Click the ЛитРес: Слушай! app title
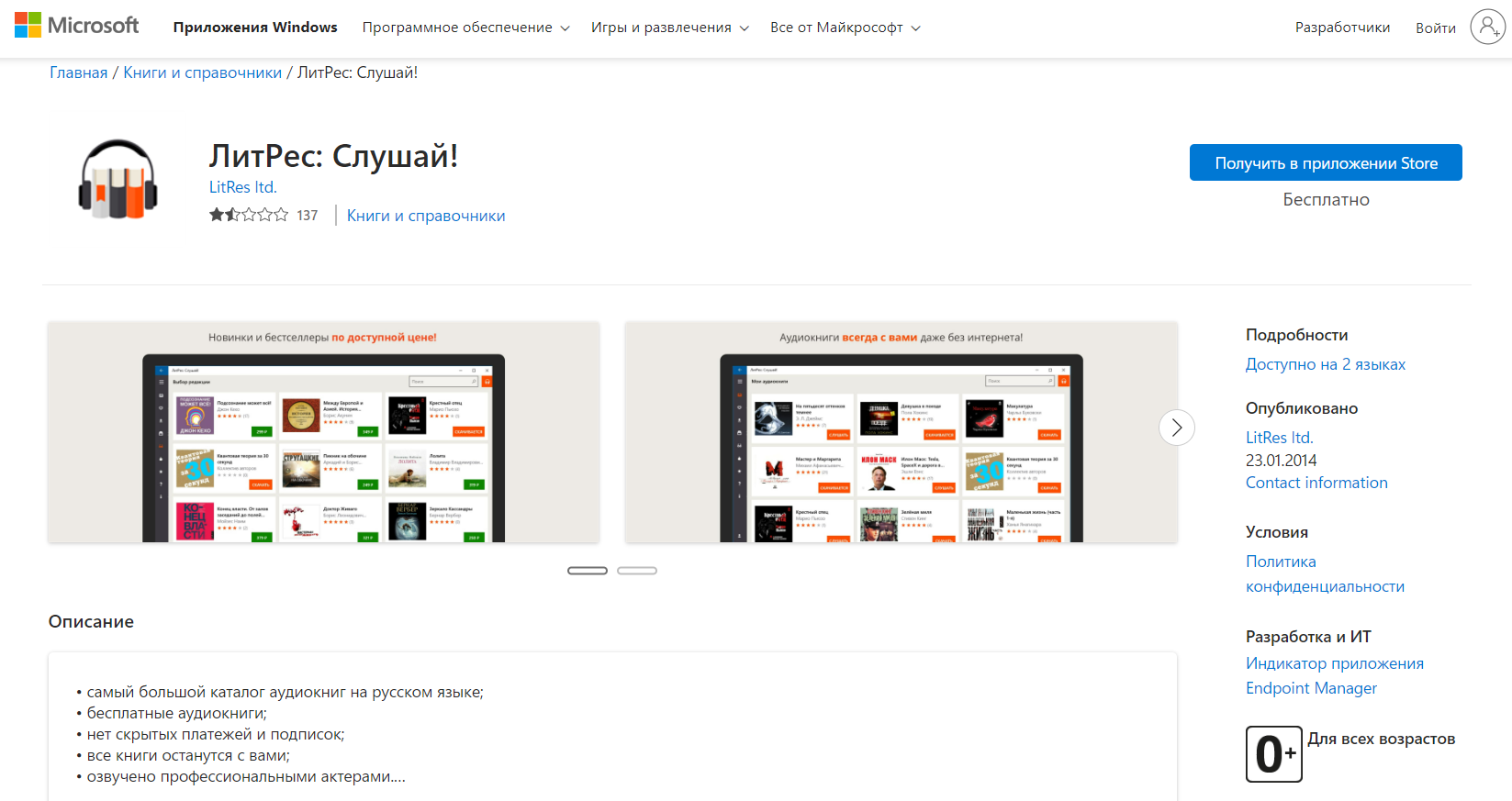This screenshot has width=1512, height=801. point(333,155)
